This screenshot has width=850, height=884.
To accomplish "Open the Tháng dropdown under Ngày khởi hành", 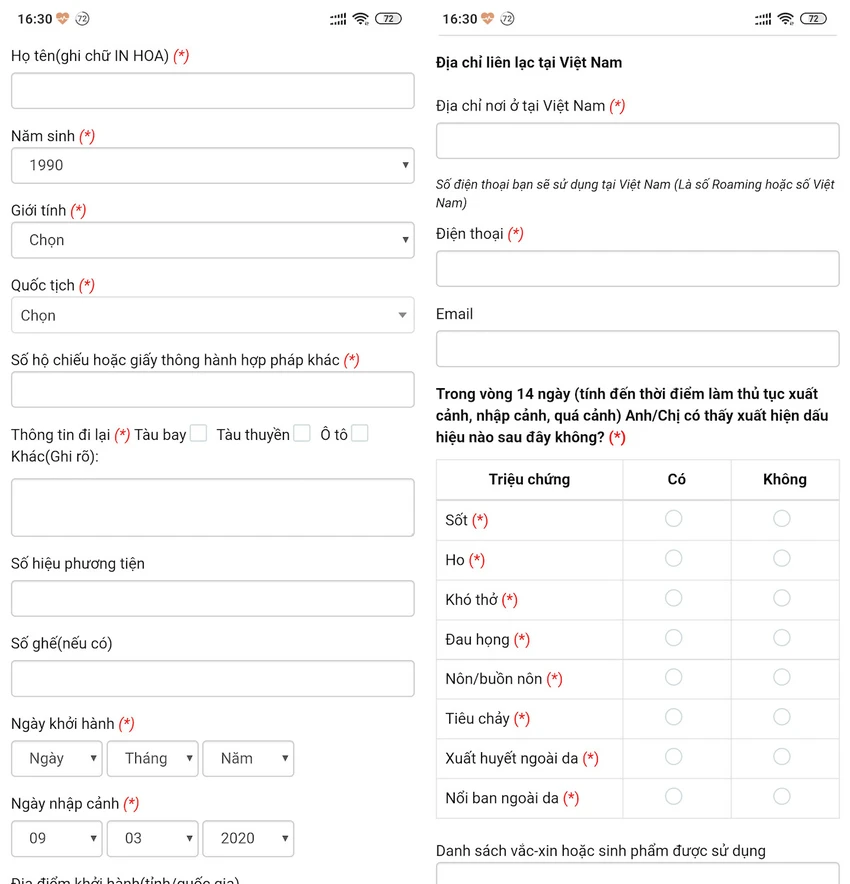I will [x=153, y=758].
